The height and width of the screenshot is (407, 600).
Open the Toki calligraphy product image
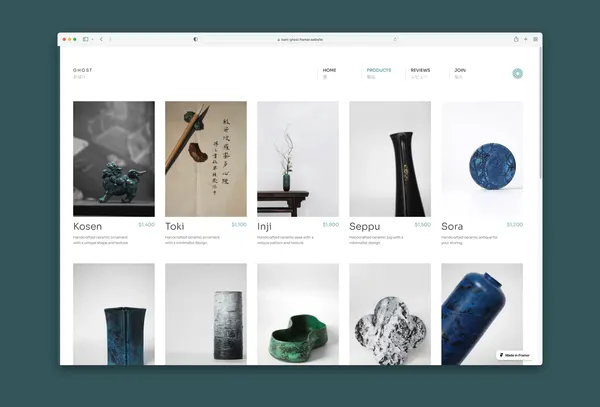click(x=206, y=159)
